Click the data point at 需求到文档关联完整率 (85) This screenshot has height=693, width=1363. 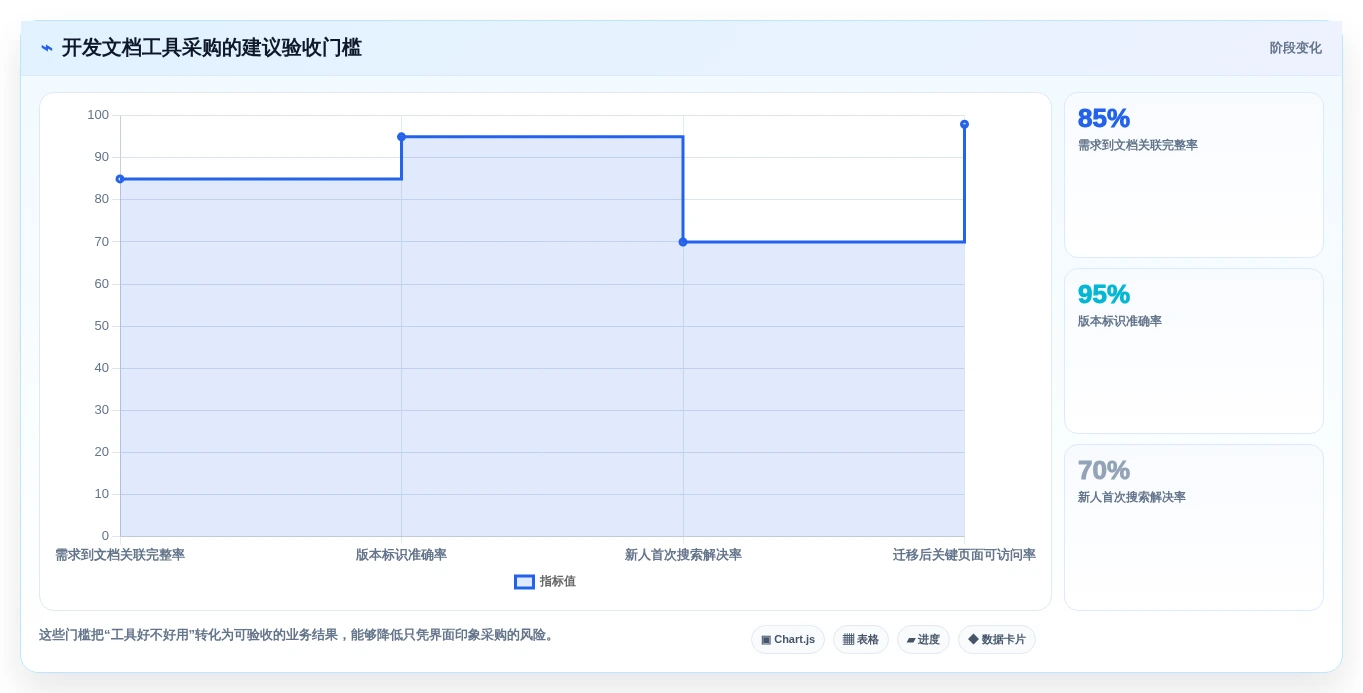point(120,179)
